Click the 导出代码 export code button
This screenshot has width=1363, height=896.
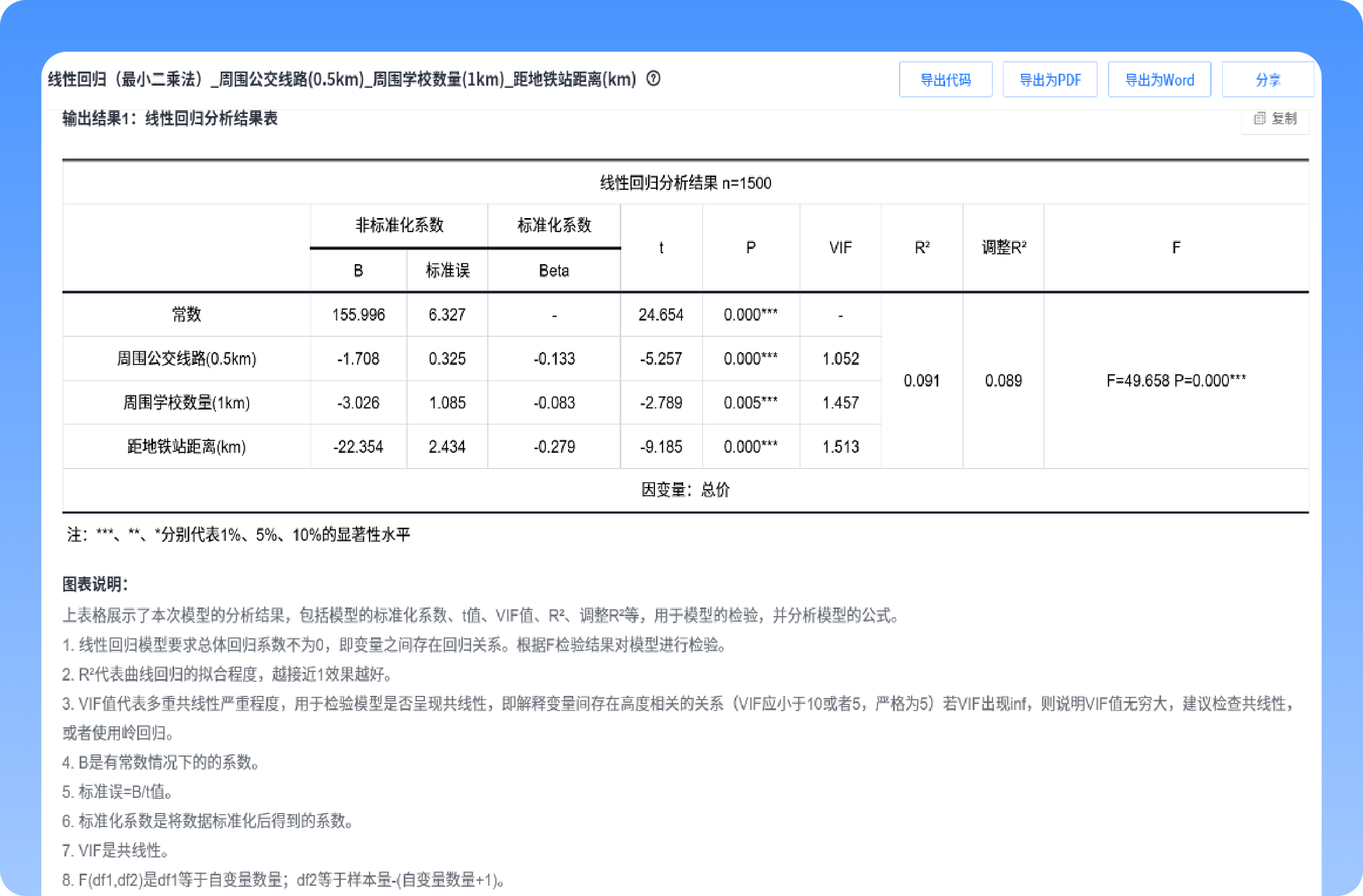[946, 79]
